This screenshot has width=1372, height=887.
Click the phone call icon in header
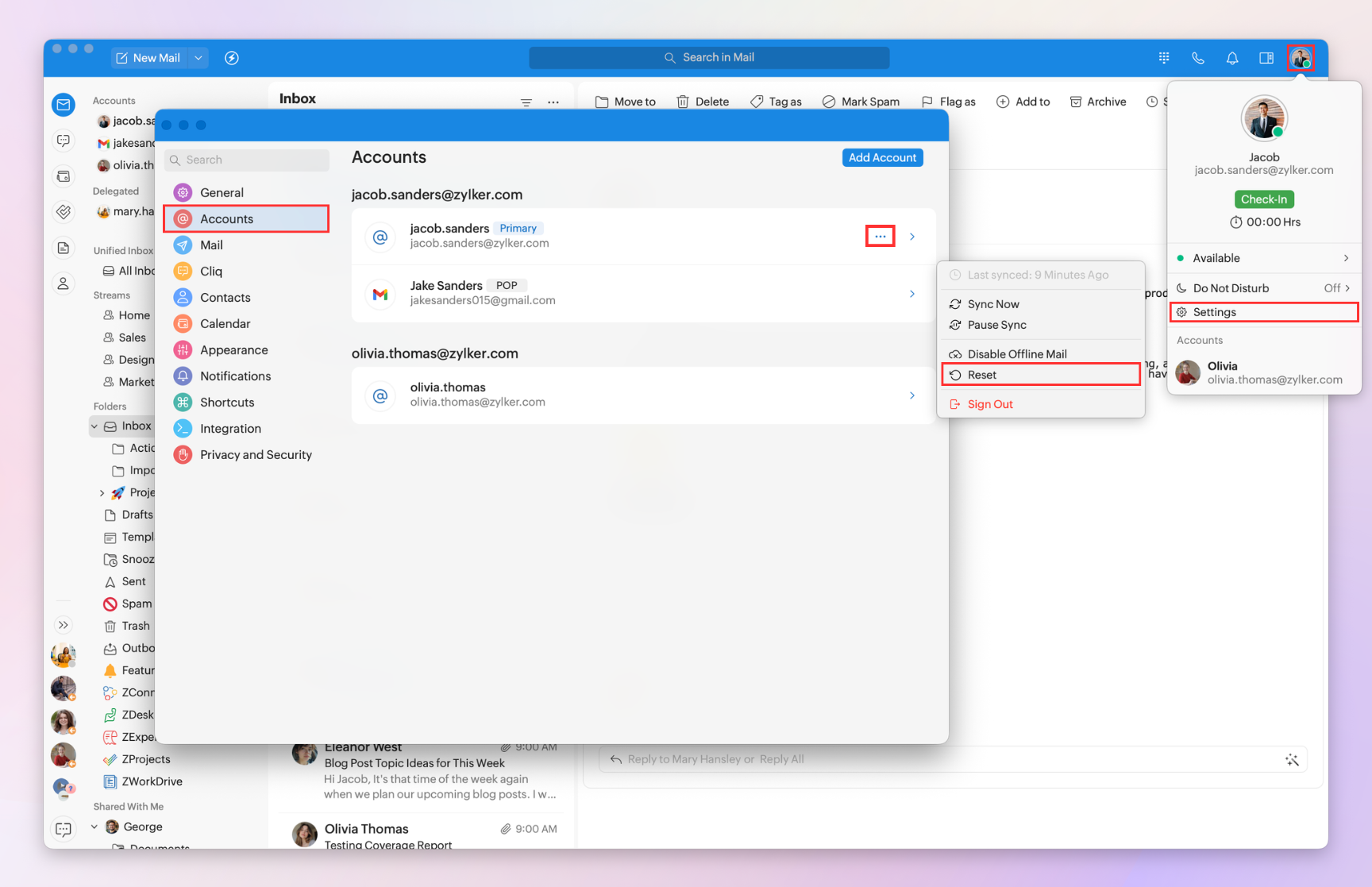point(1198,58)
